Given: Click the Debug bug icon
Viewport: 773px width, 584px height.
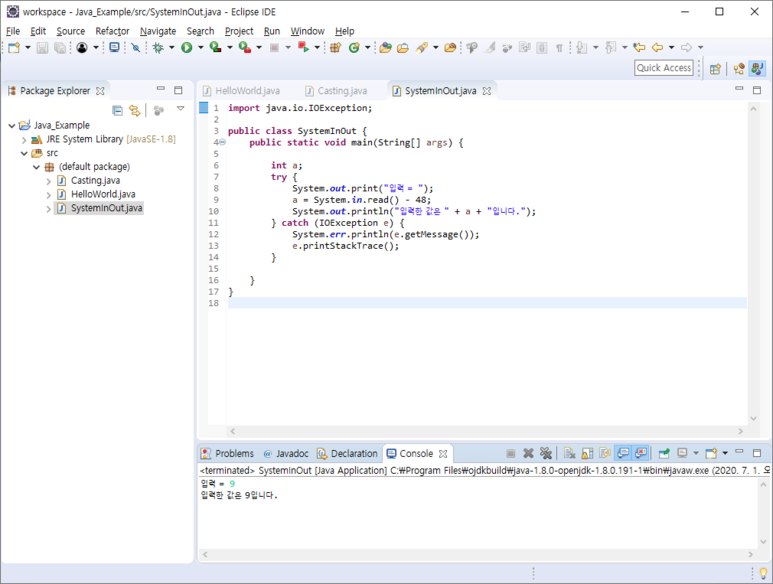Looking at the screenshot, I should [x=158, y=48].
